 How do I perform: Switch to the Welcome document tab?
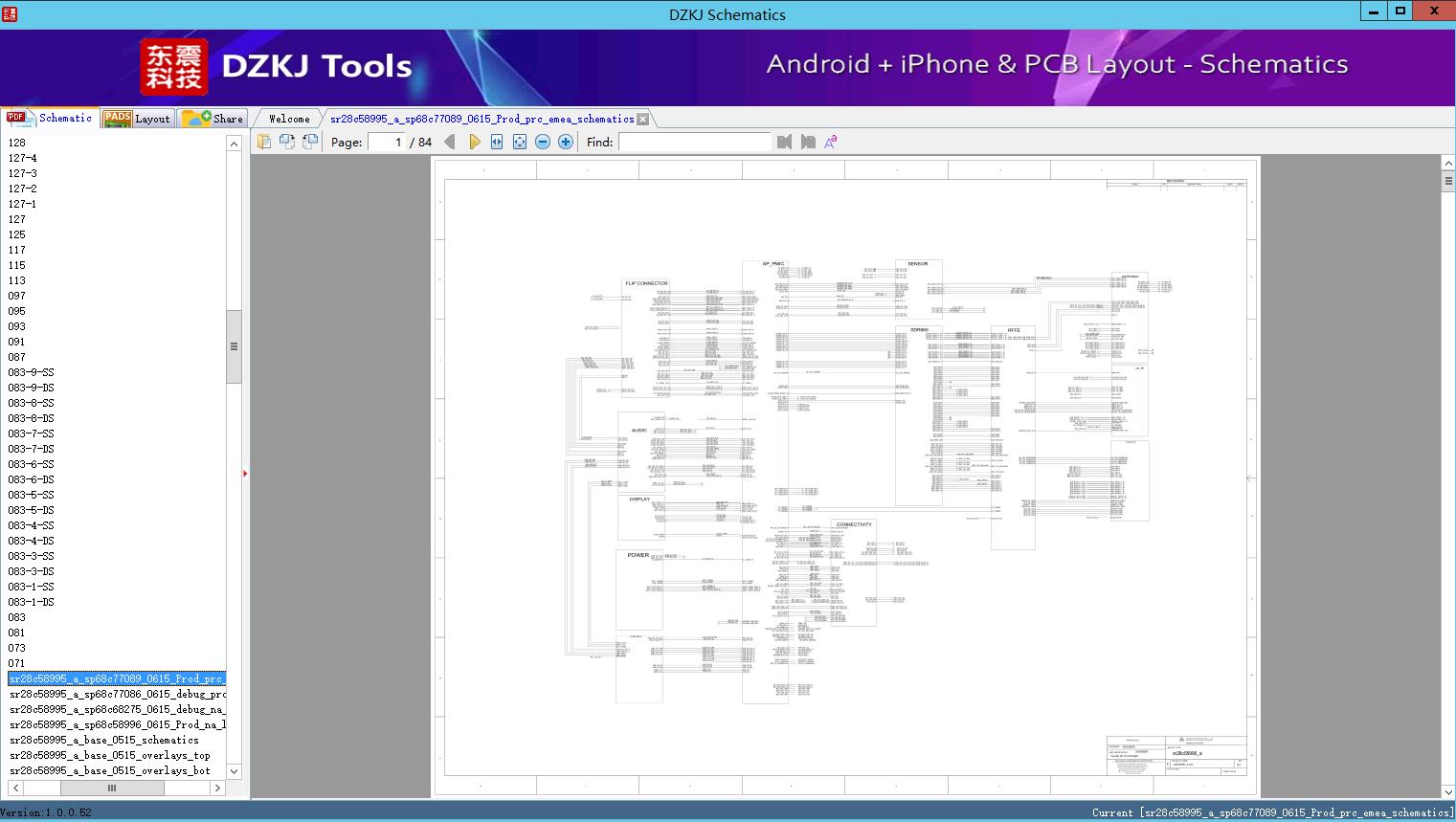tap(288, 119)
